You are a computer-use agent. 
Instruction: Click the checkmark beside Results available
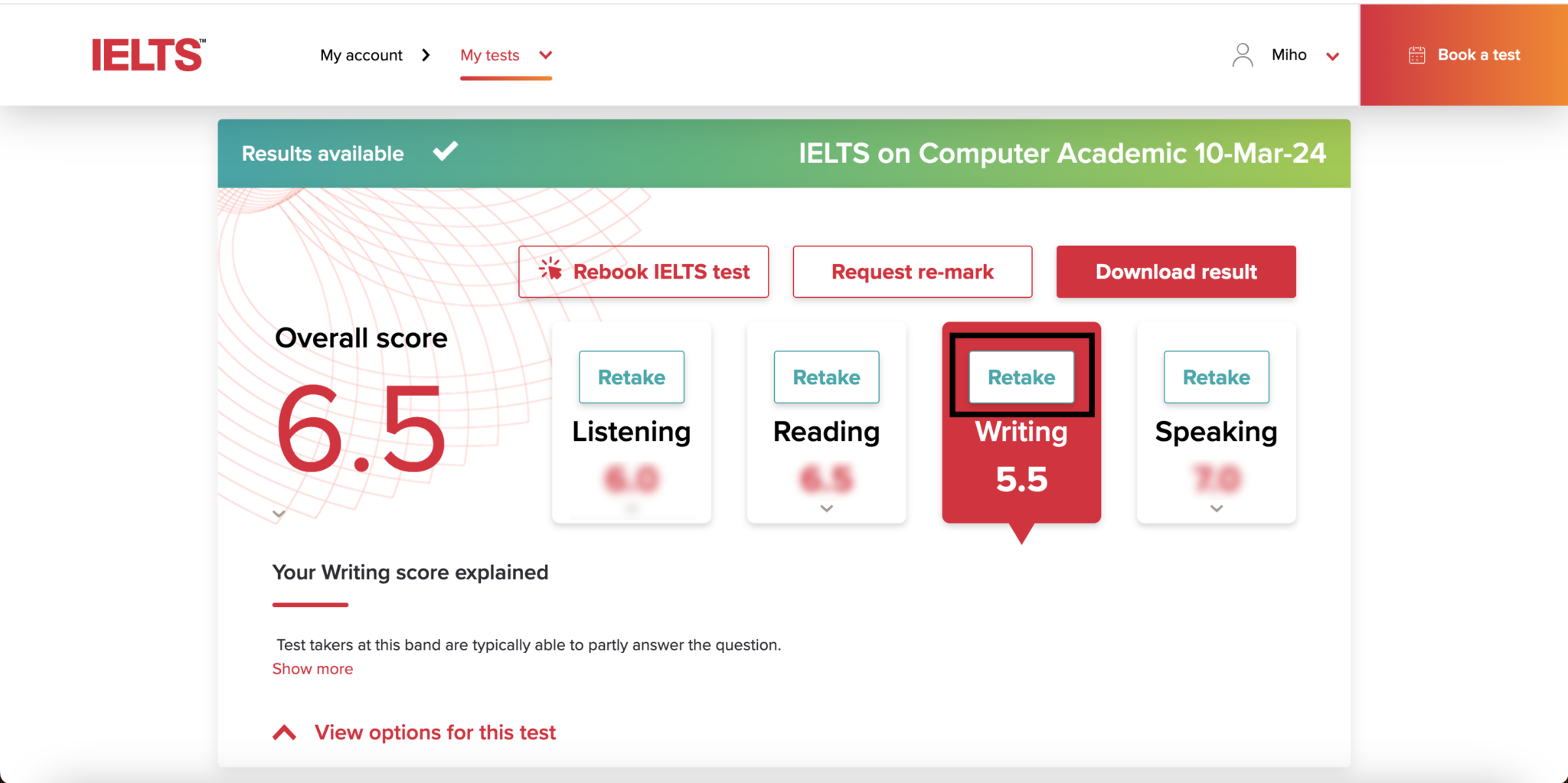tap(444, 152)
